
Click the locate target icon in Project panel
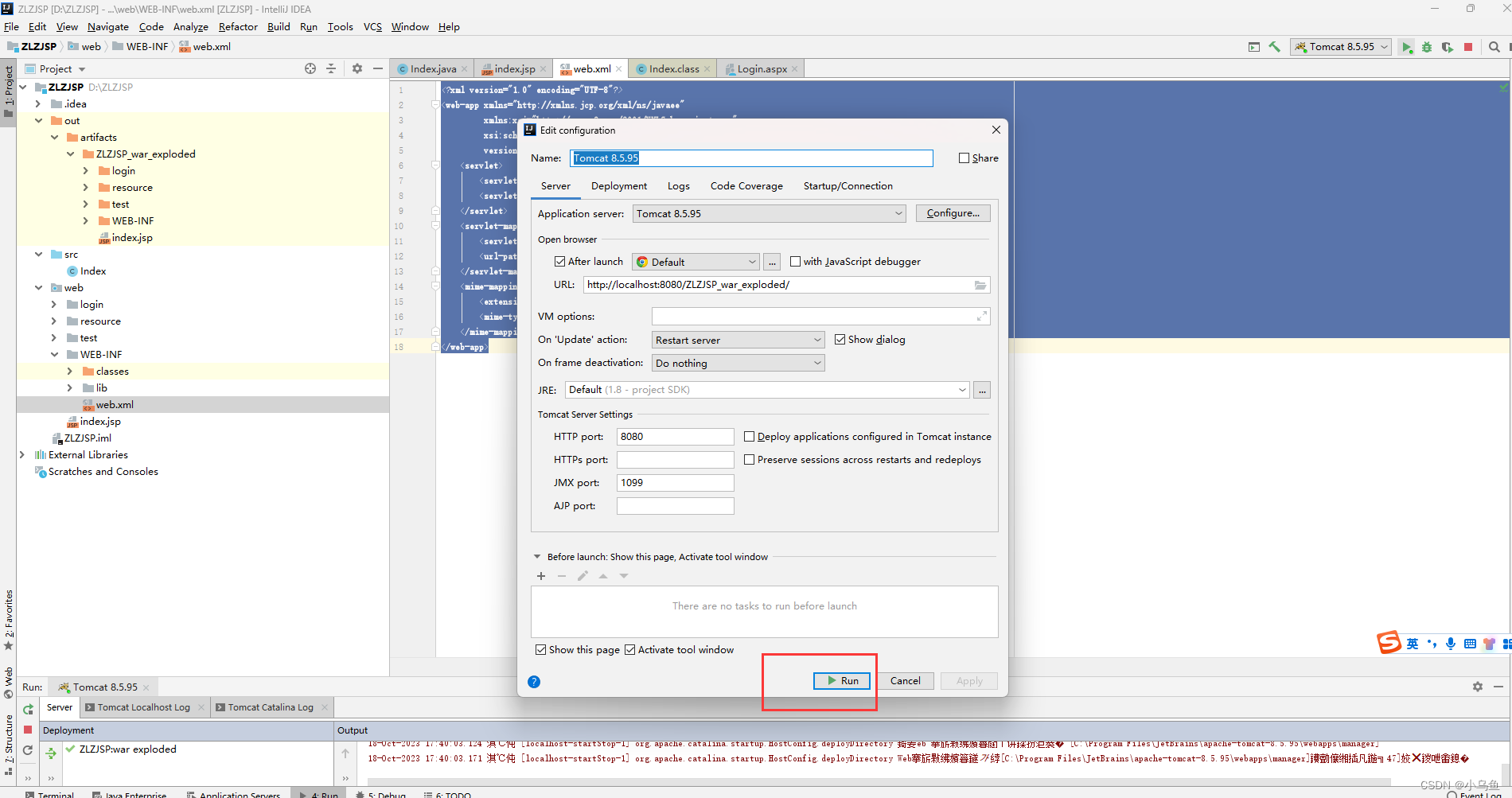click(x=310, y=68)
